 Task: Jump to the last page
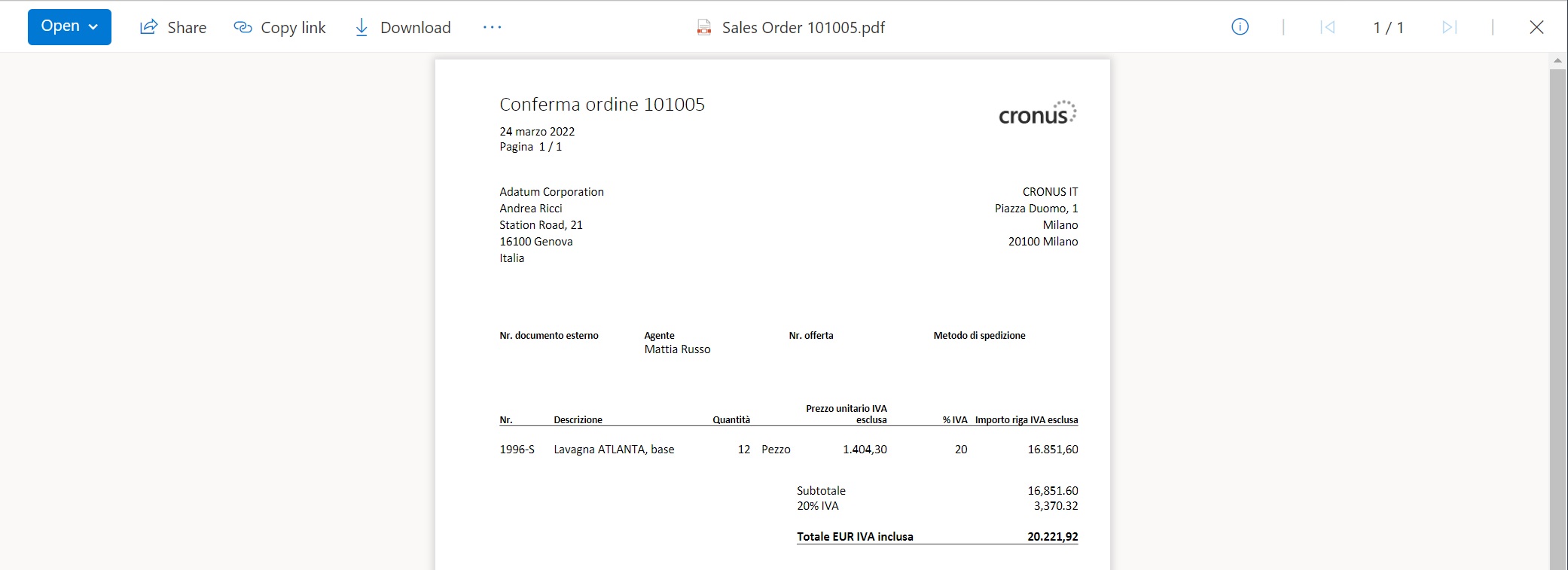(1450, 27)
